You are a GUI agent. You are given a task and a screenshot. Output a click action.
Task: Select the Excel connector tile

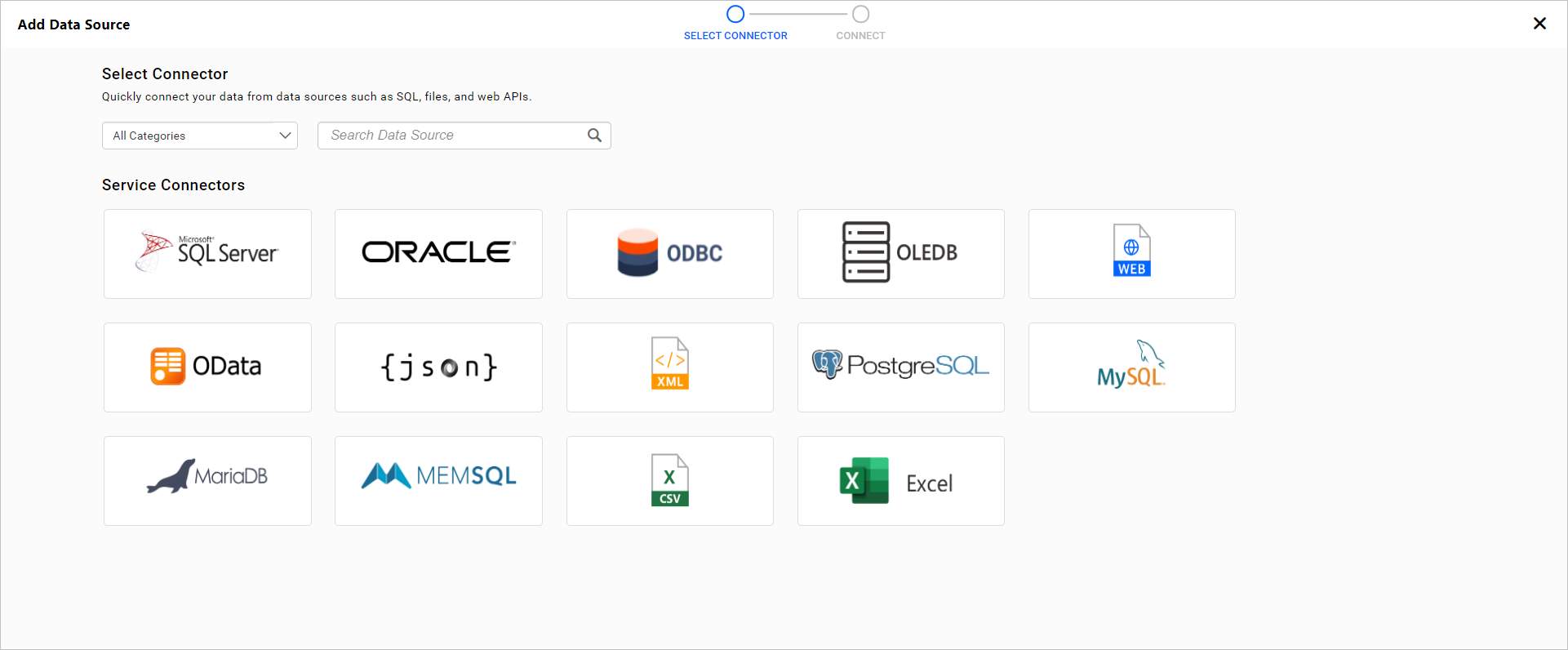(901, 481)
